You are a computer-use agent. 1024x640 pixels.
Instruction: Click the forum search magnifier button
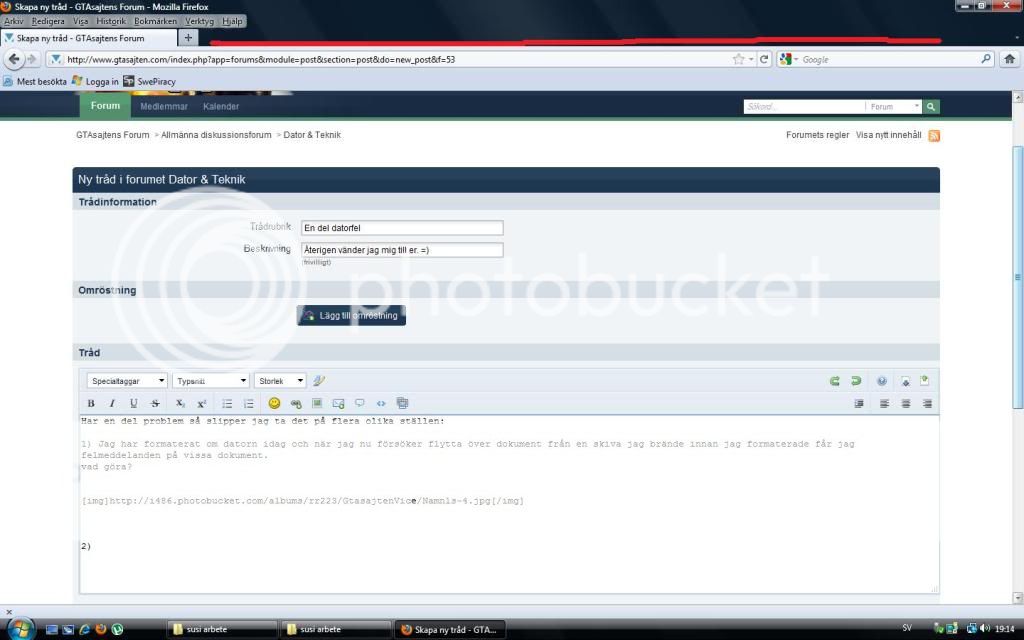[x=931, y=106]
